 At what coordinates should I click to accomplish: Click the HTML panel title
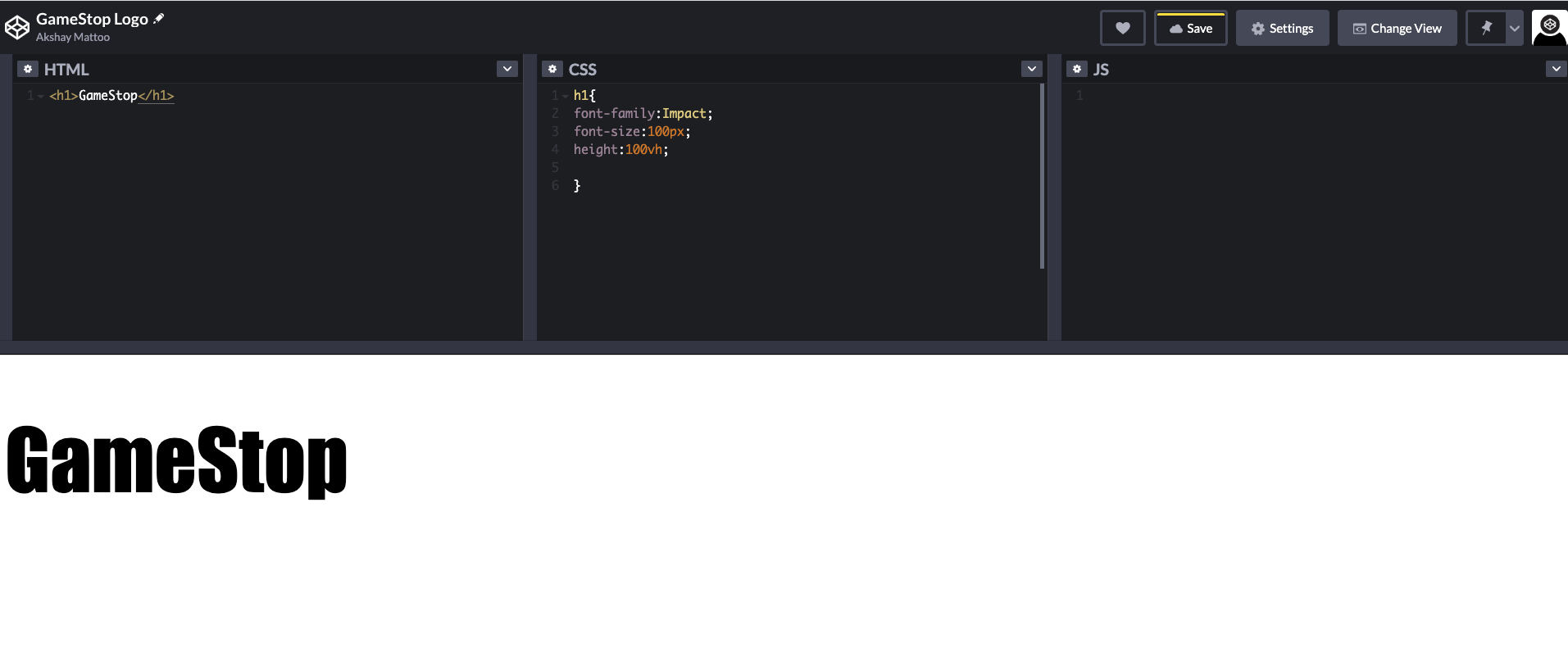pyautogui.click(x=66, y=70)
